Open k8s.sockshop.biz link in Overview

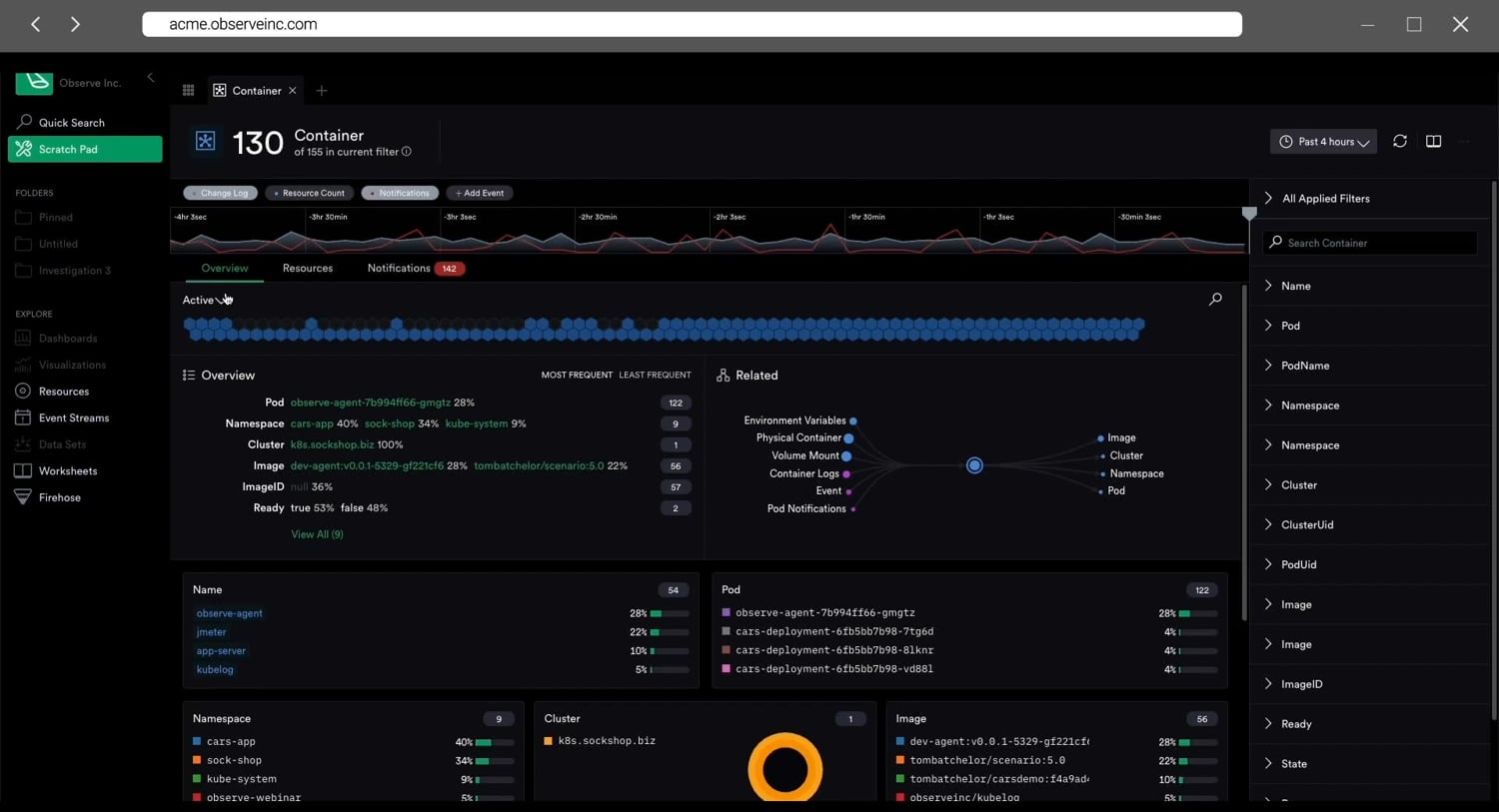(332, 444)
